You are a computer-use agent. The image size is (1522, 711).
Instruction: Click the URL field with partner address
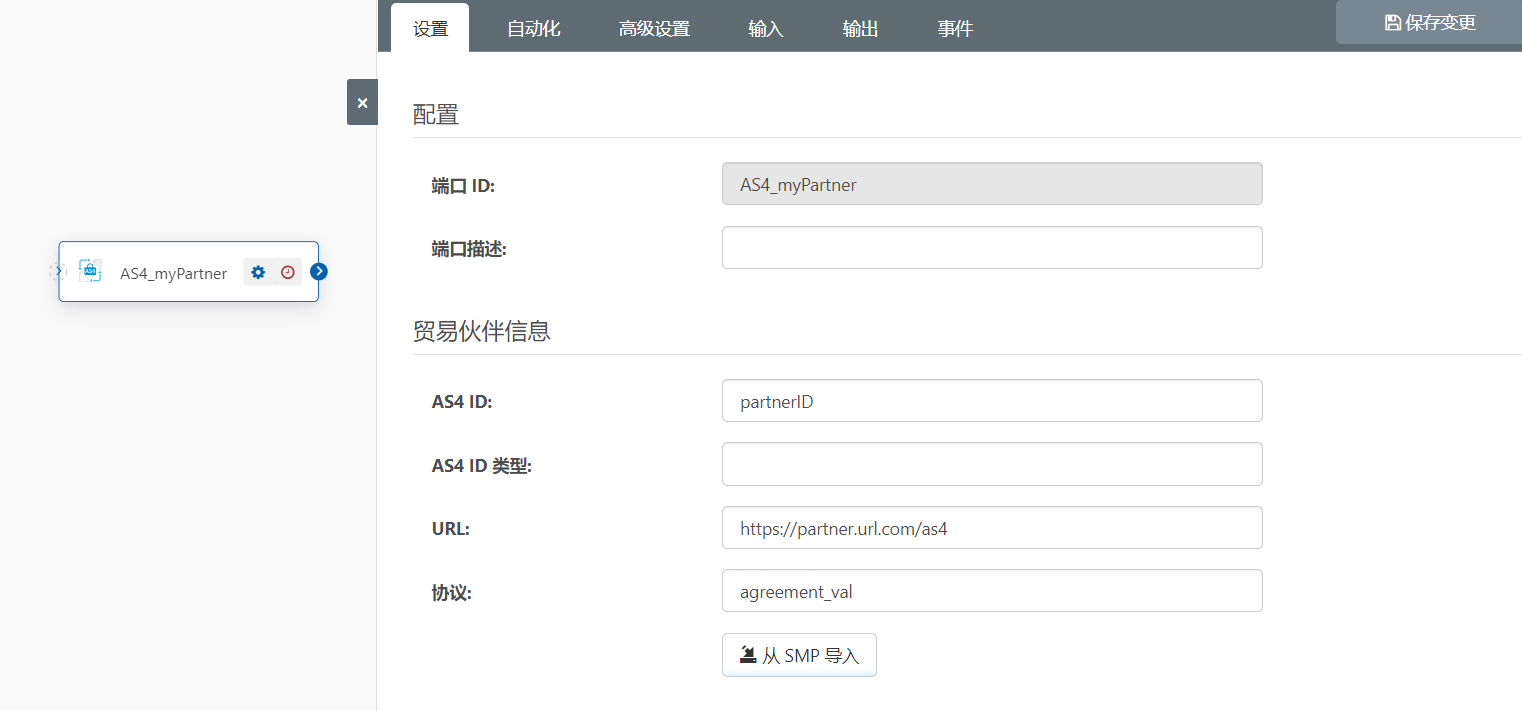tap(991, 528)
